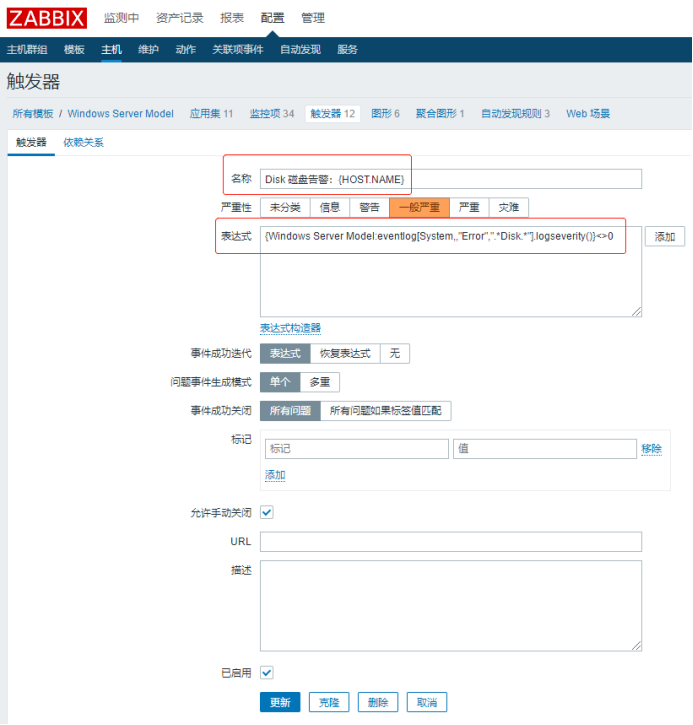This screenshot has width=693, height=725.
Task: Set severity to 灾难
Action: [509, 208]
